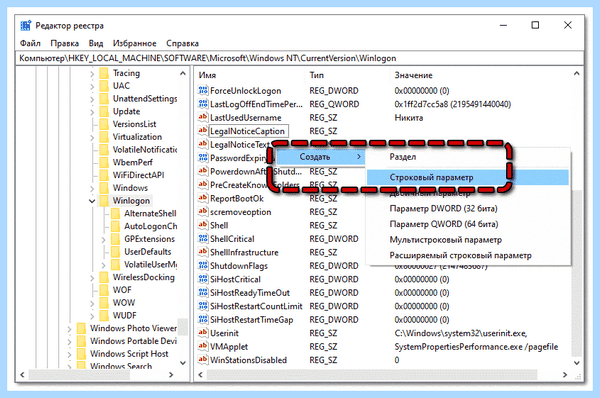This screenshot has height=398, width=600.
Task: Expand the GPExtensions tree node
Action: 104,239
